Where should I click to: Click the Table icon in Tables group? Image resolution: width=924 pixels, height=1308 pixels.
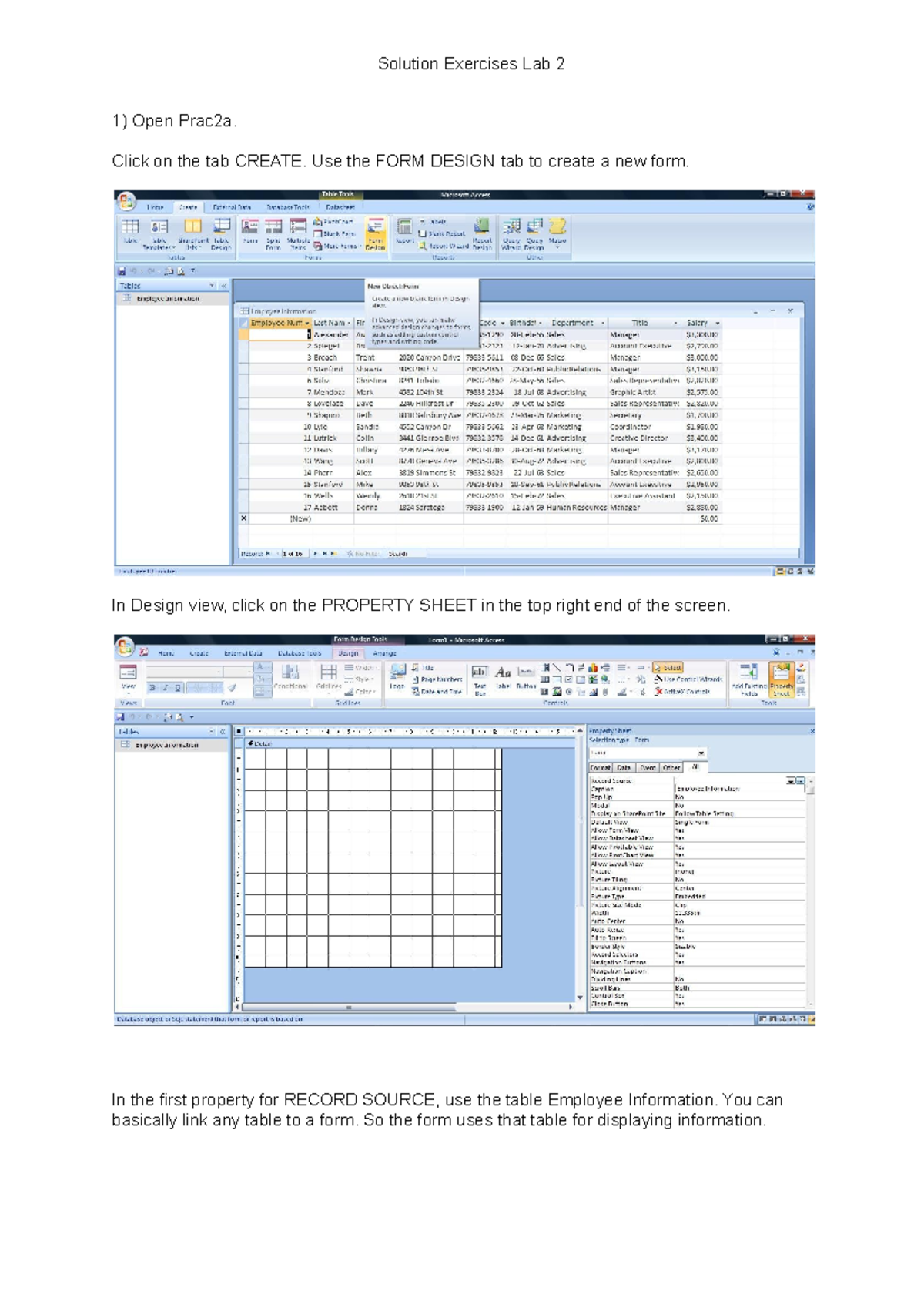point(130,231)
